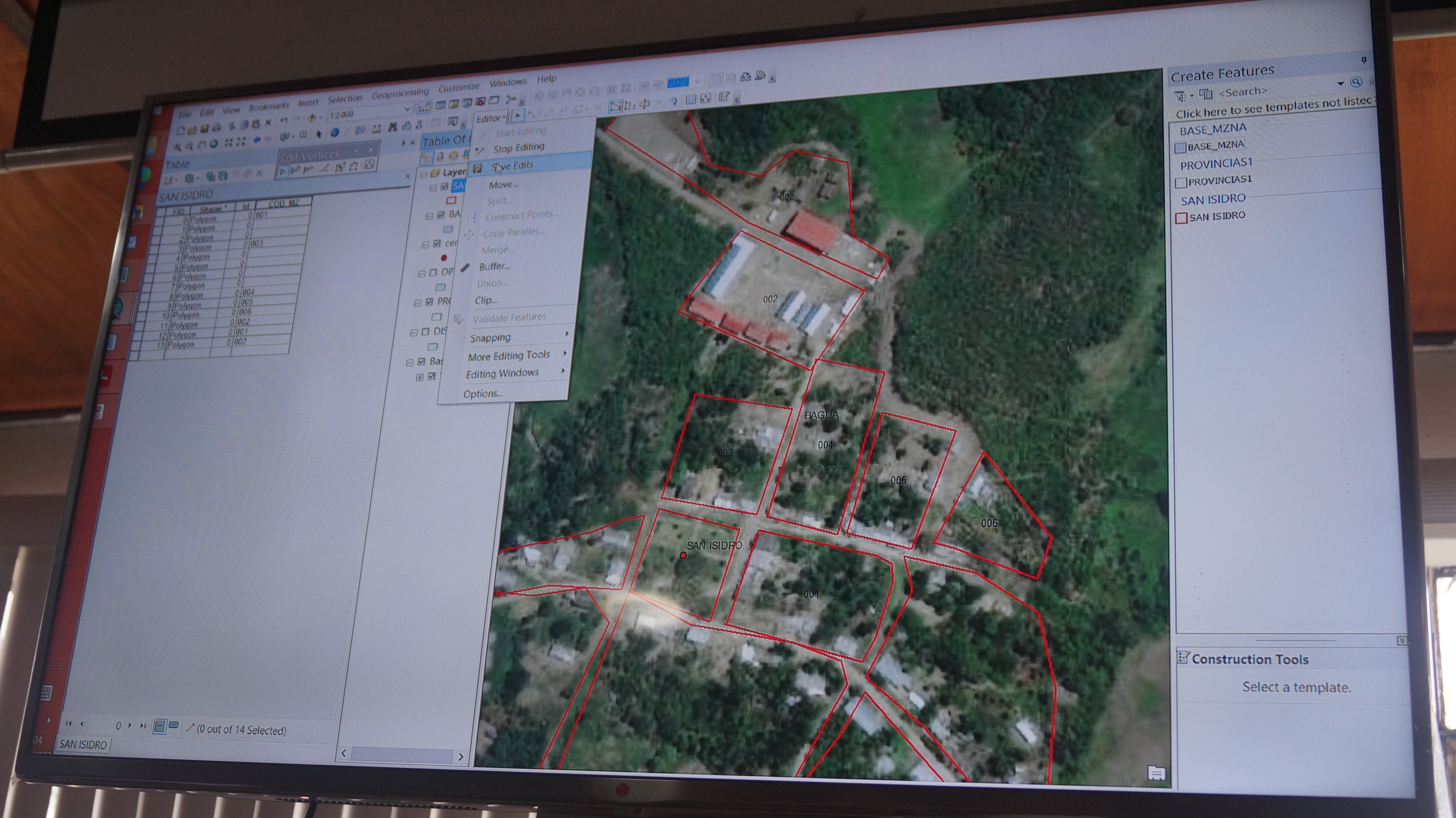The image size is (1456, 818).
Task: Open the ArcToolbox red icon
Action: tap(480, 102)
